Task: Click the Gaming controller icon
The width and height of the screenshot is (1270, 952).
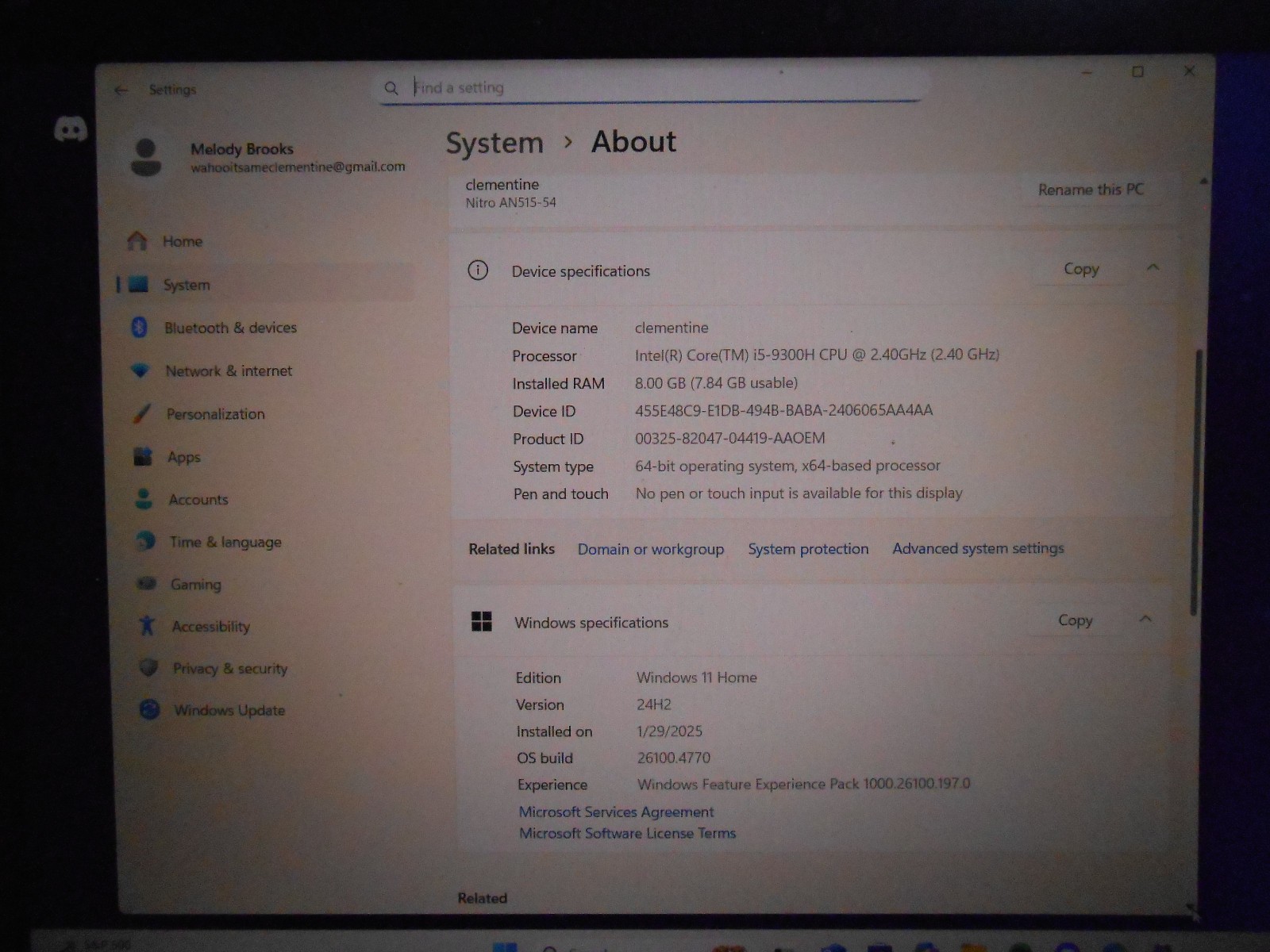Action: coord(146,584)
